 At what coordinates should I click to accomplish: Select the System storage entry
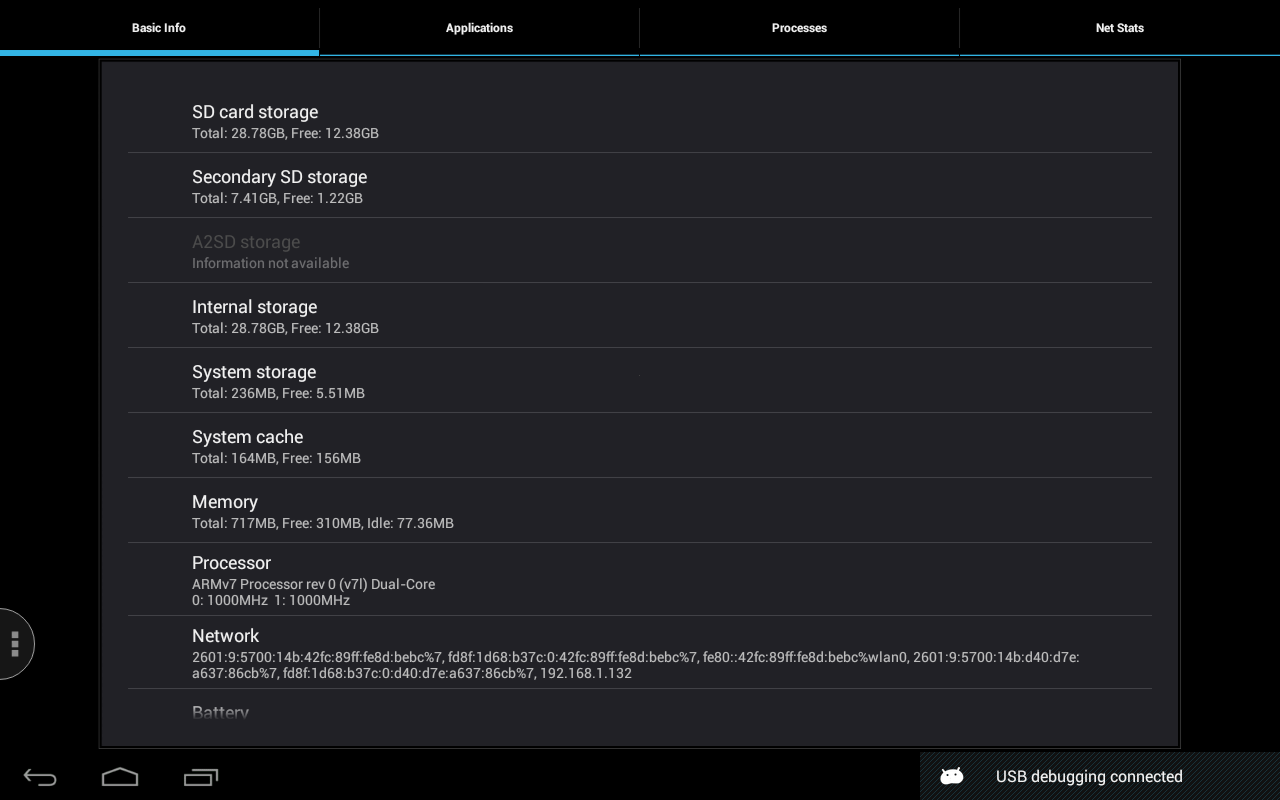[640, 380]
